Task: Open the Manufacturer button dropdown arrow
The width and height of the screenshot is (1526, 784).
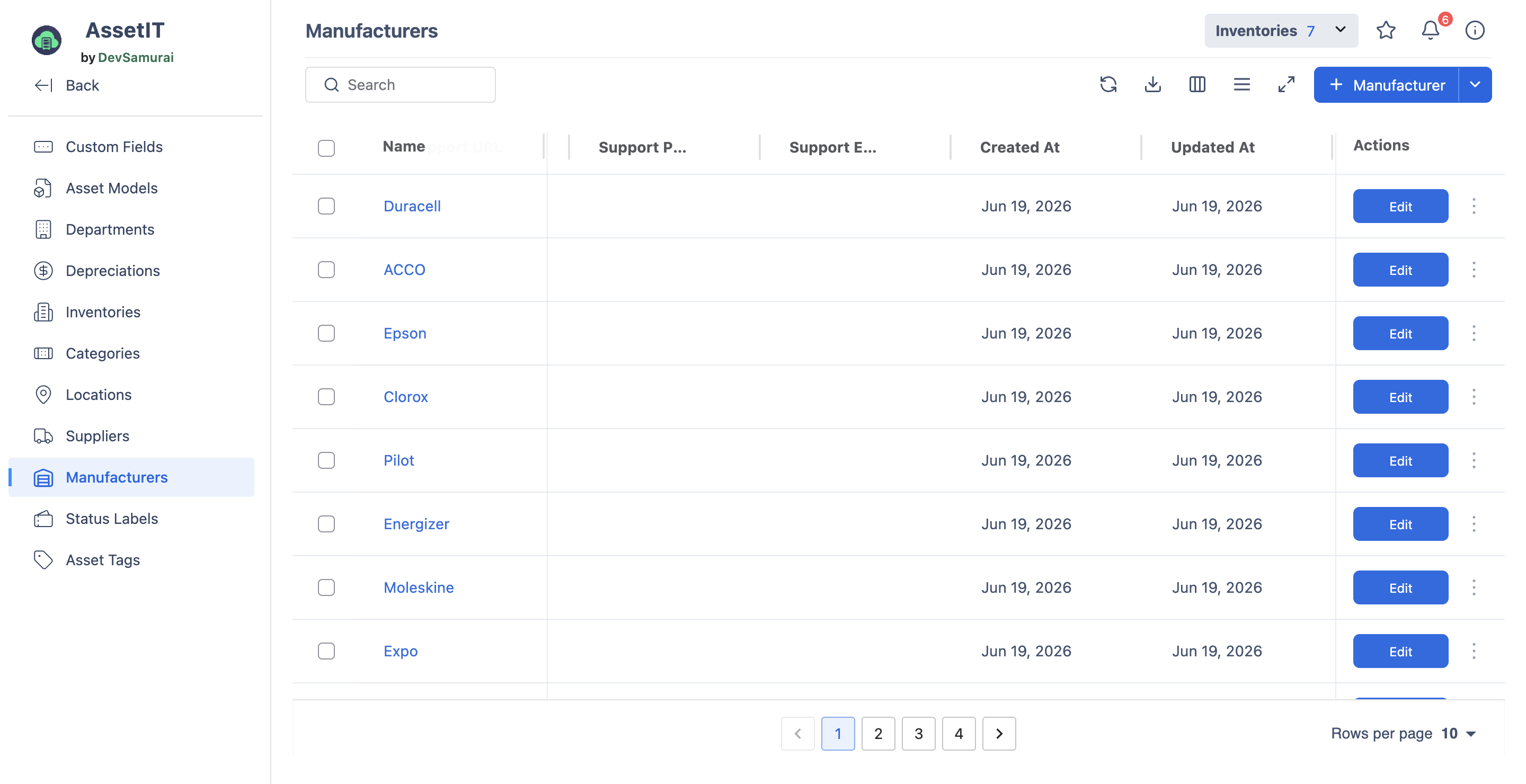Action: [1475, 85]
